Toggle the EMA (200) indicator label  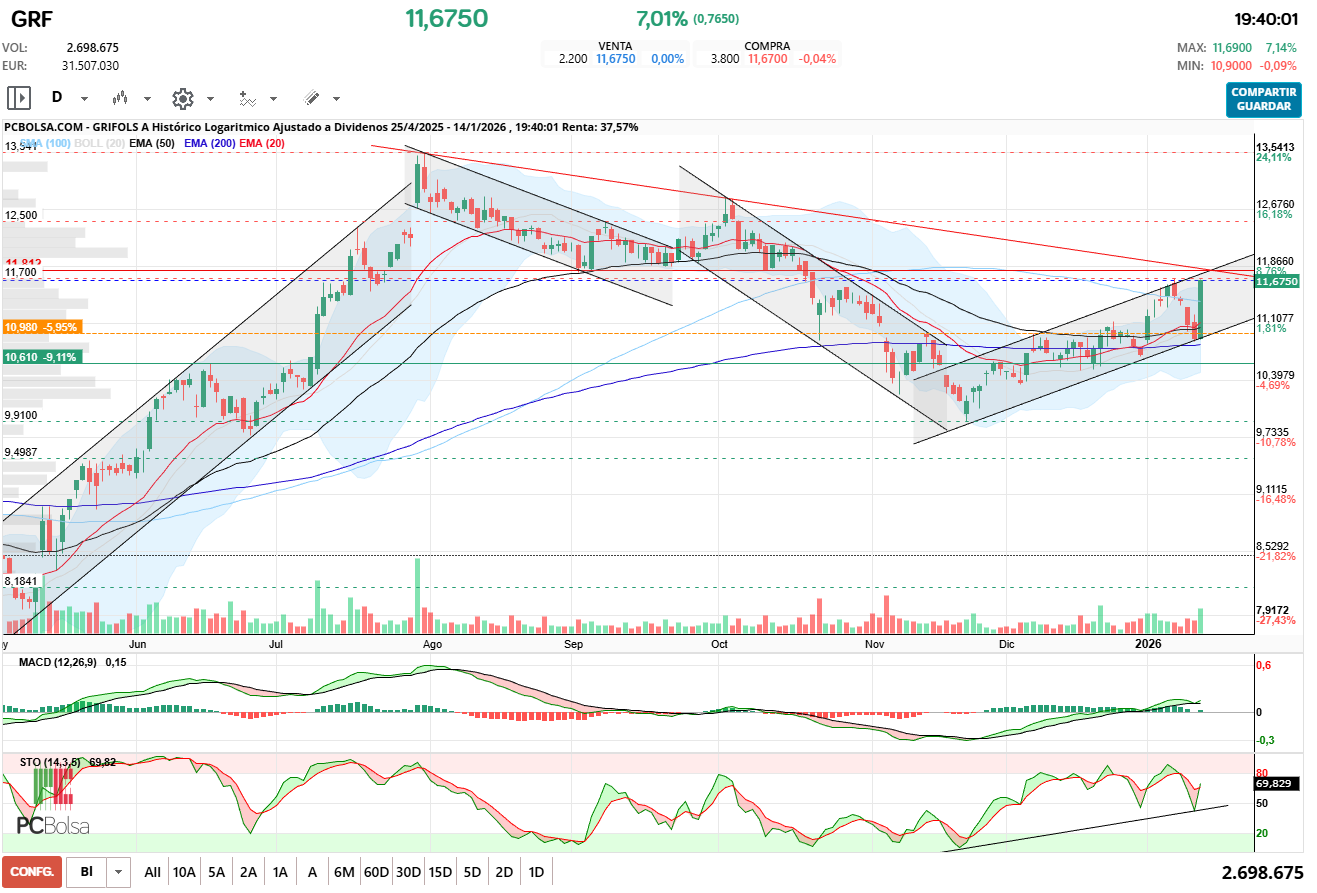click(x=209, y=144)
